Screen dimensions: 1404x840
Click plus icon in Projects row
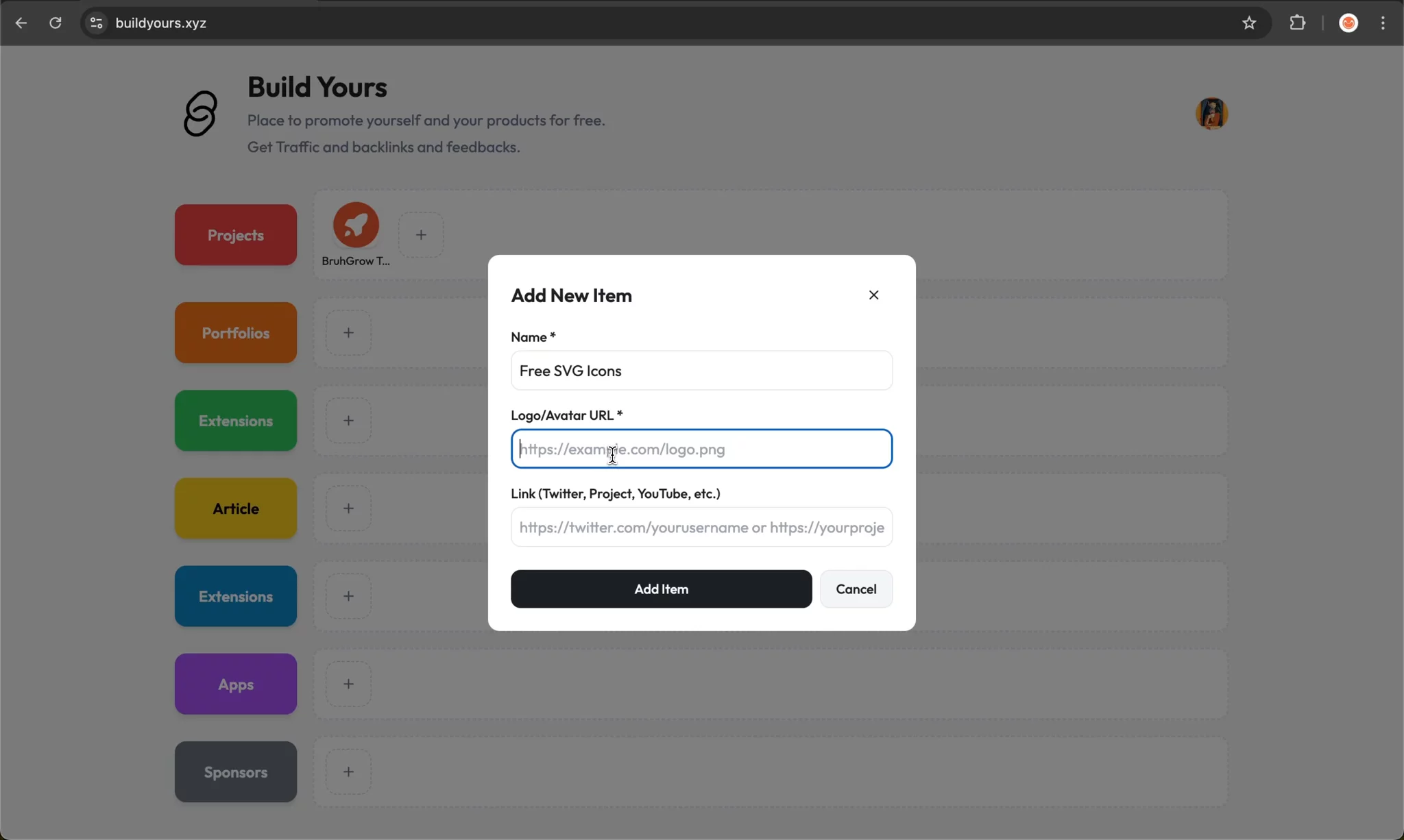(421, 235)
